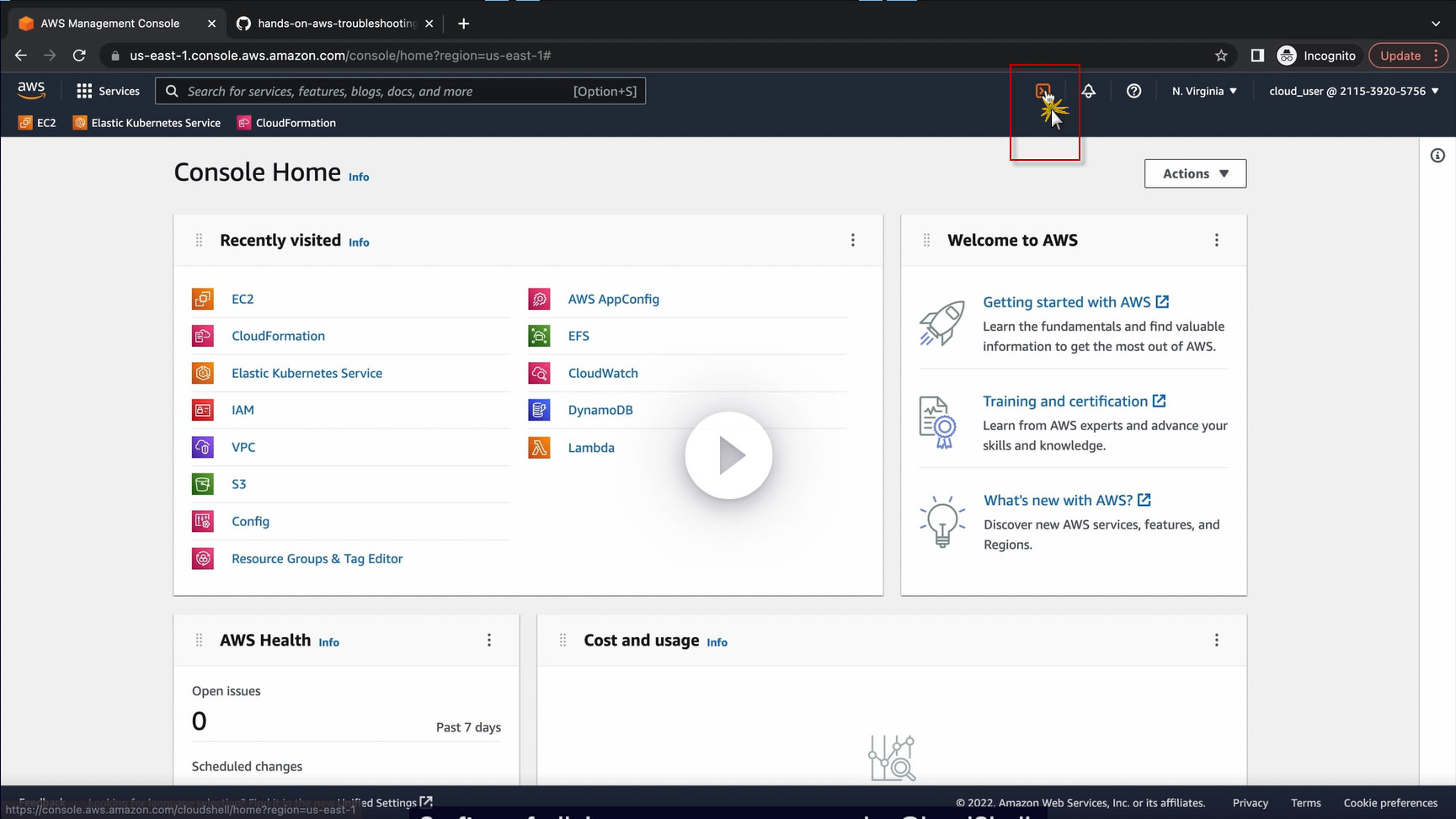Open the IAM service link
Screen dimensions: 1456x819
pos(243,410)
